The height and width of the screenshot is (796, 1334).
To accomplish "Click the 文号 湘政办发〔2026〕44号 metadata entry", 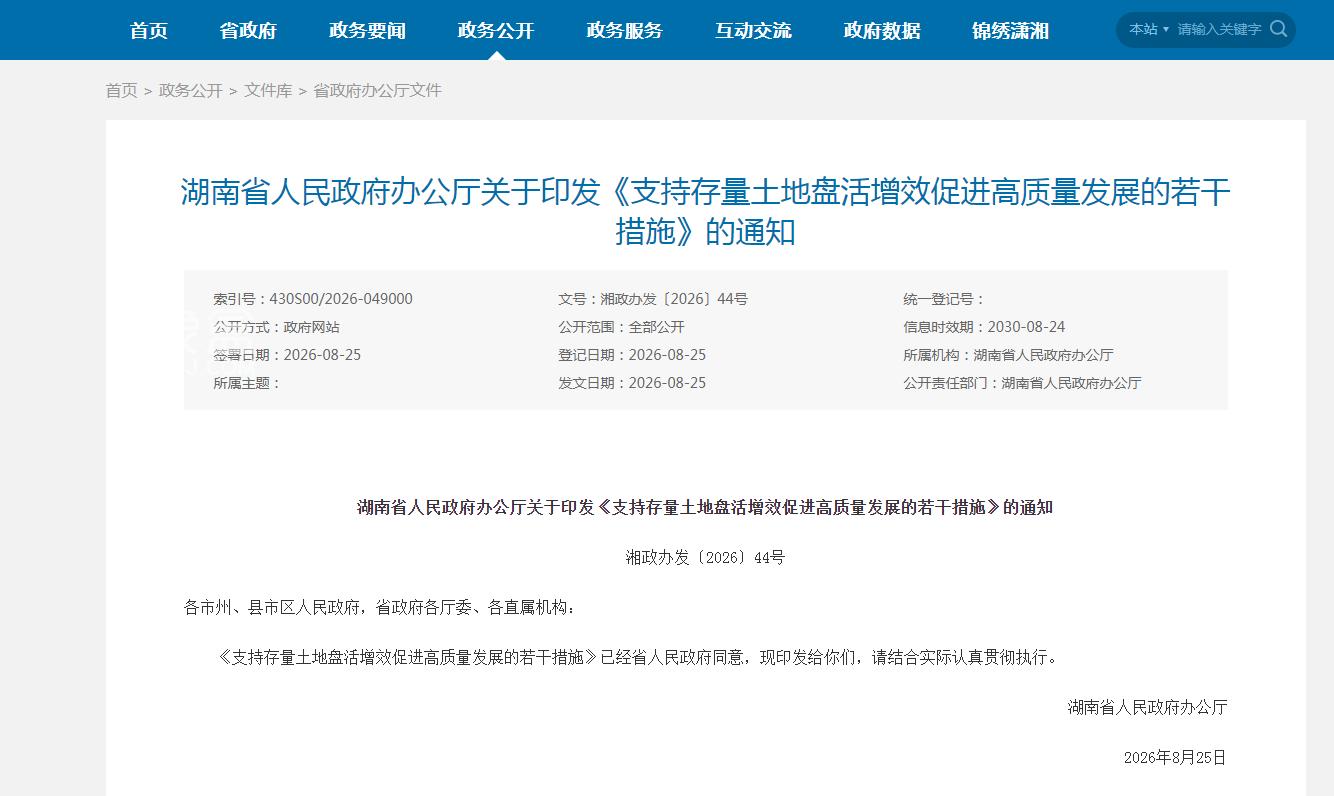I will (x=653, y=299).
